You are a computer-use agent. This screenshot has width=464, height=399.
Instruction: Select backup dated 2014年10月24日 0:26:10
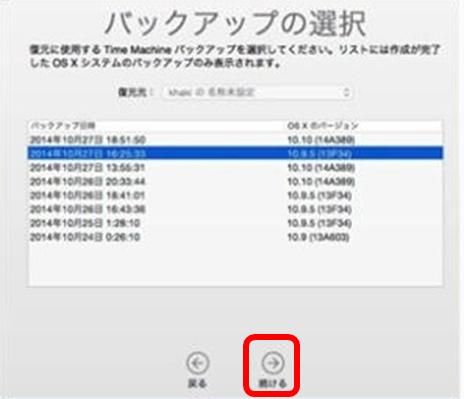click(236, 237)
